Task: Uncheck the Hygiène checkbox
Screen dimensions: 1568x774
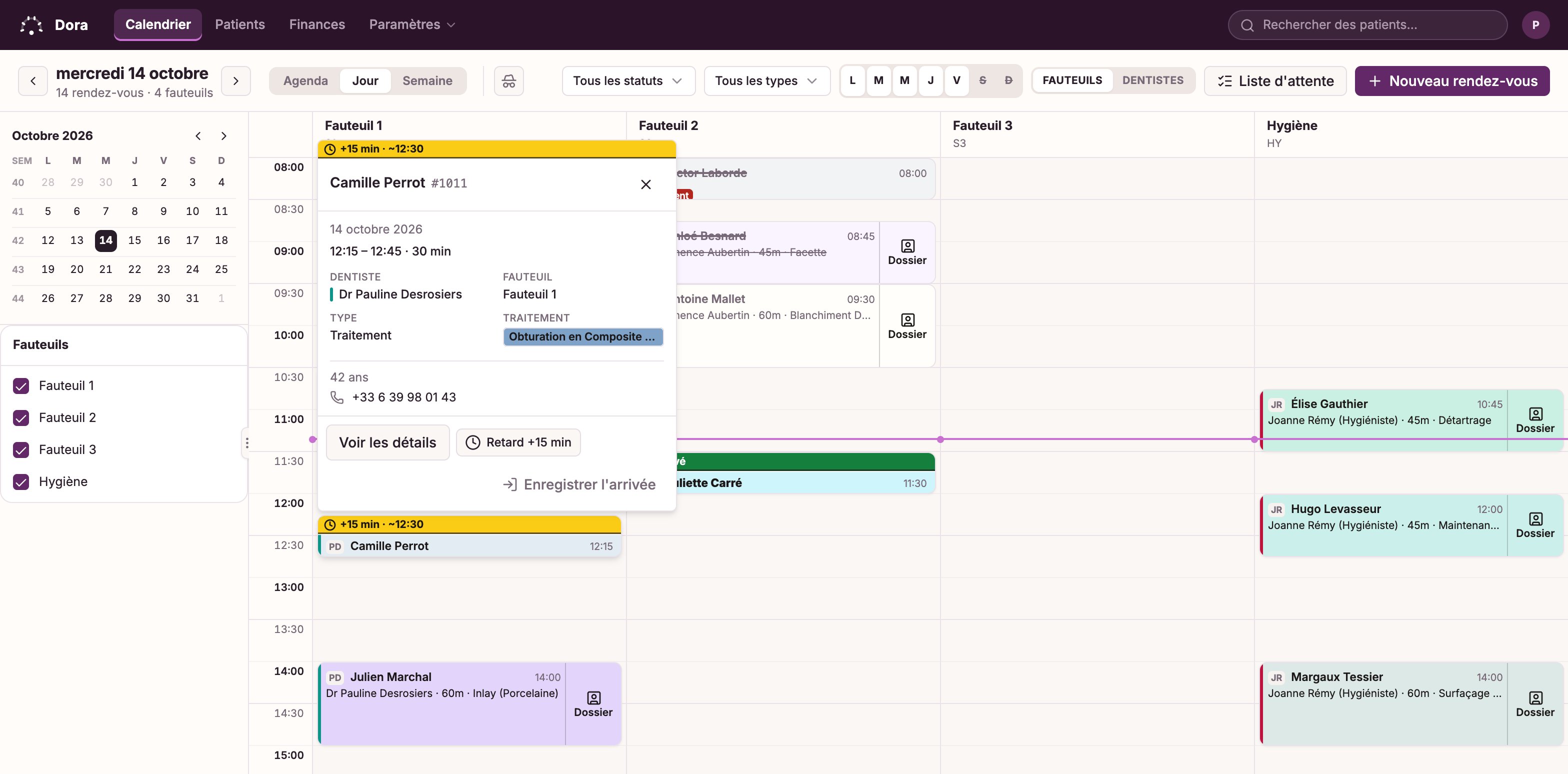Action: (21, 482)
